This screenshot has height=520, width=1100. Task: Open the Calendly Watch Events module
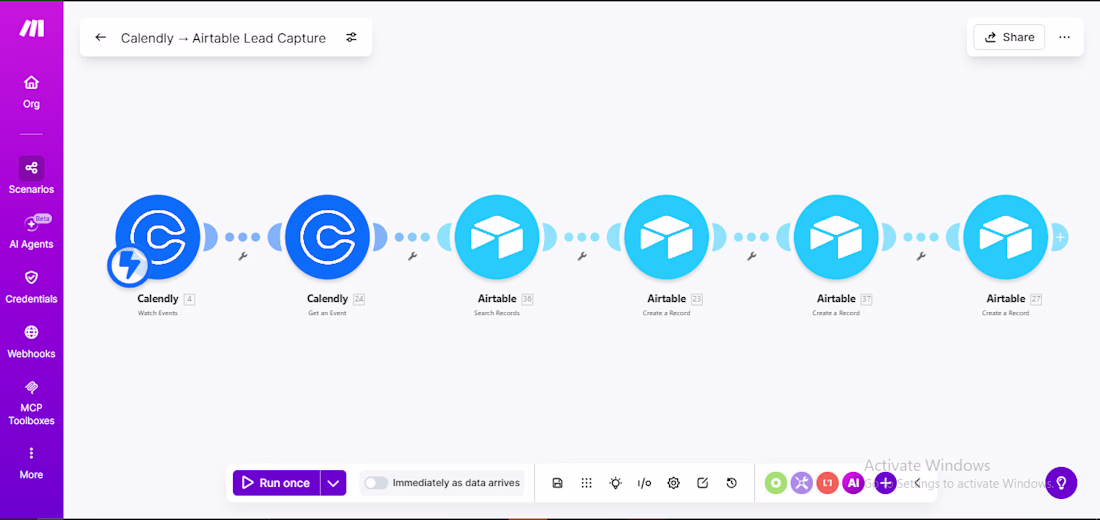[158, 236]
